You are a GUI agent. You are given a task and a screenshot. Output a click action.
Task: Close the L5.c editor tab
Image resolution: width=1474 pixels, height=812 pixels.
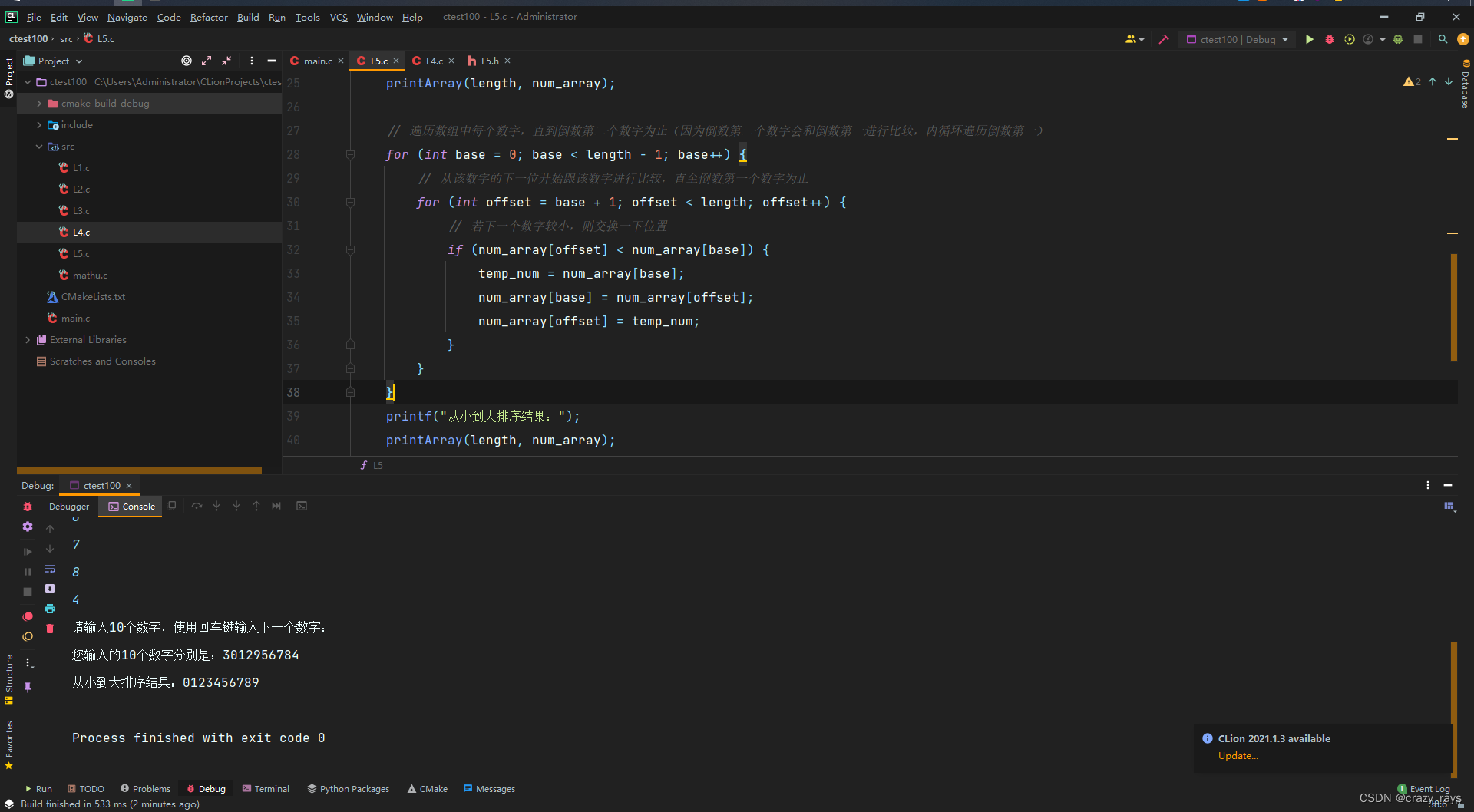click(x=396, y=61)
